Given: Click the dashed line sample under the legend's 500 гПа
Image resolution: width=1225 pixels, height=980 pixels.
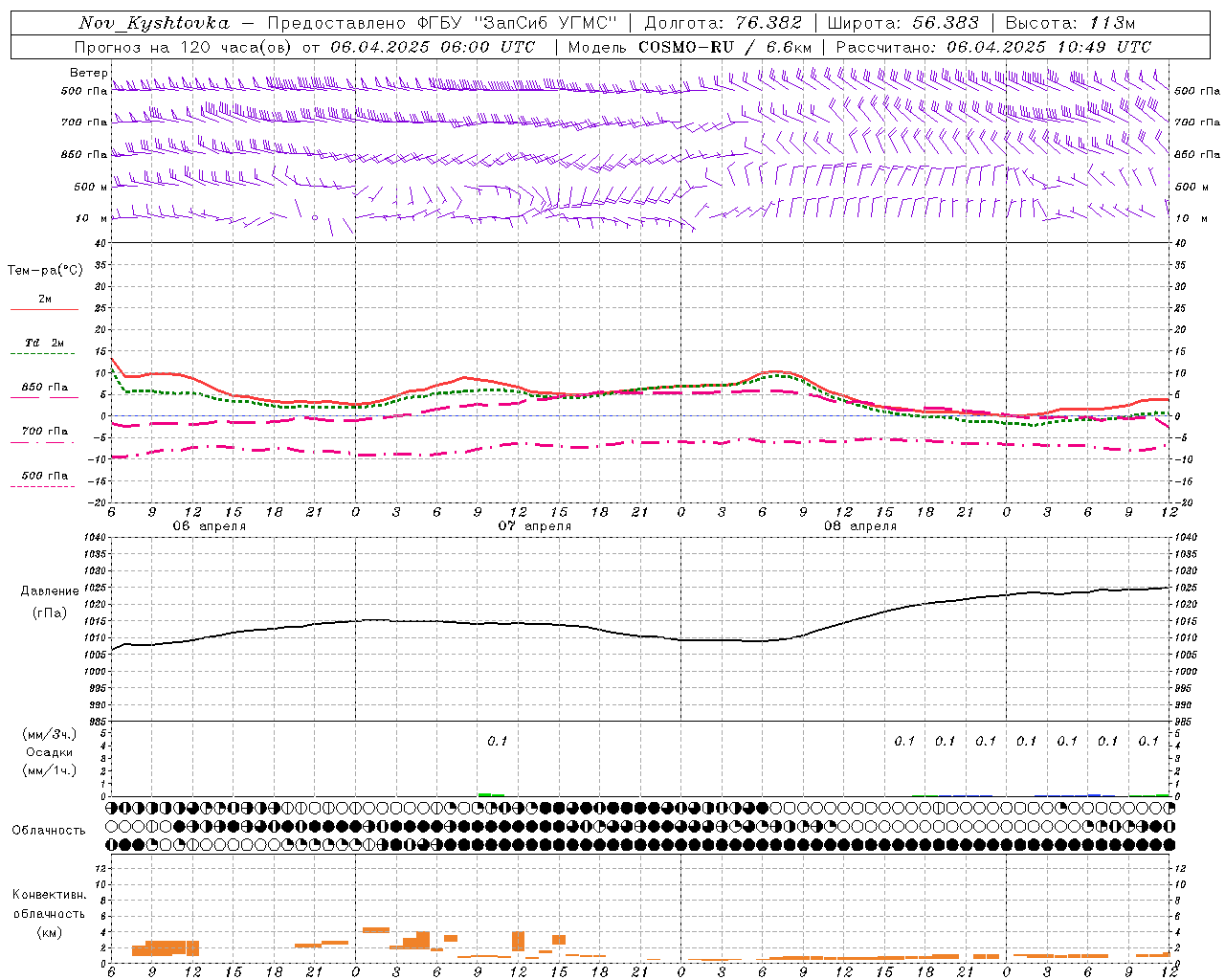Looking at the screenshot, I should (44, 486).
